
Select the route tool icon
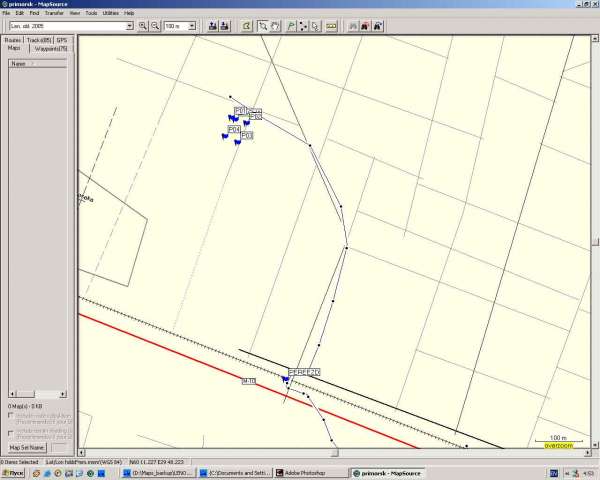pos(303,25)
